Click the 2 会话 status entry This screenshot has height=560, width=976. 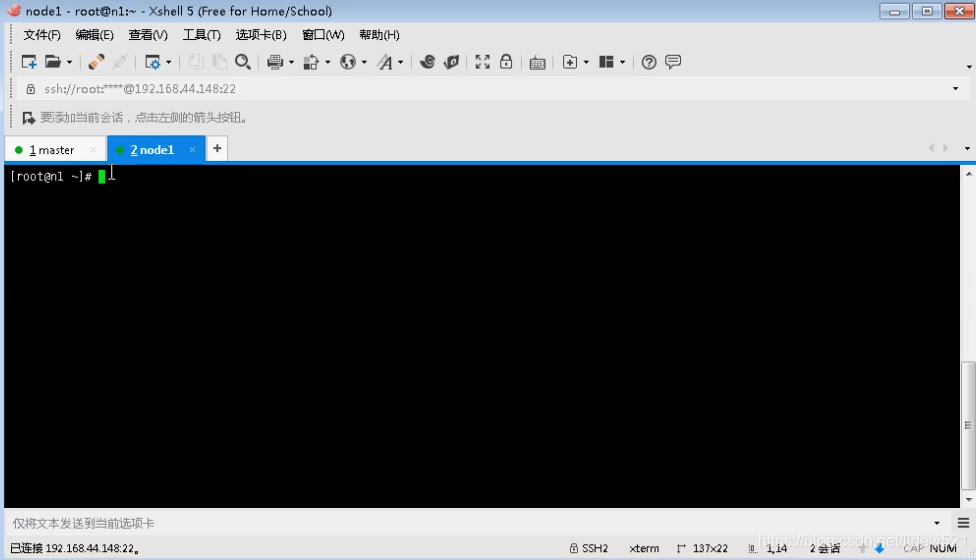coord(825,548)
